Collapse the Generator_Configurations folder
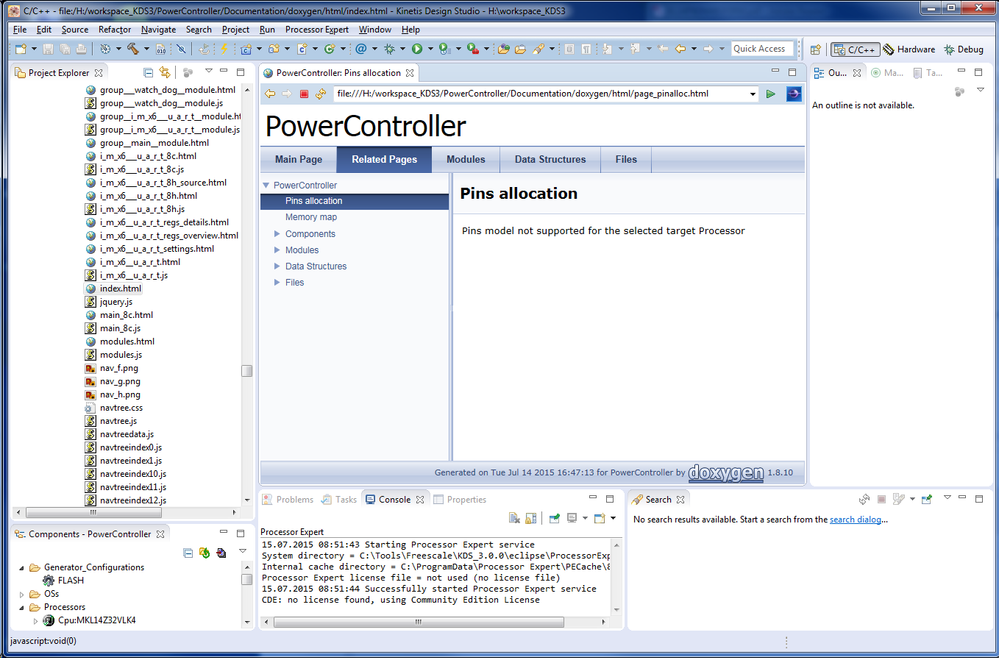Viewport: 999px width, 658px height. tap(22, 568)
